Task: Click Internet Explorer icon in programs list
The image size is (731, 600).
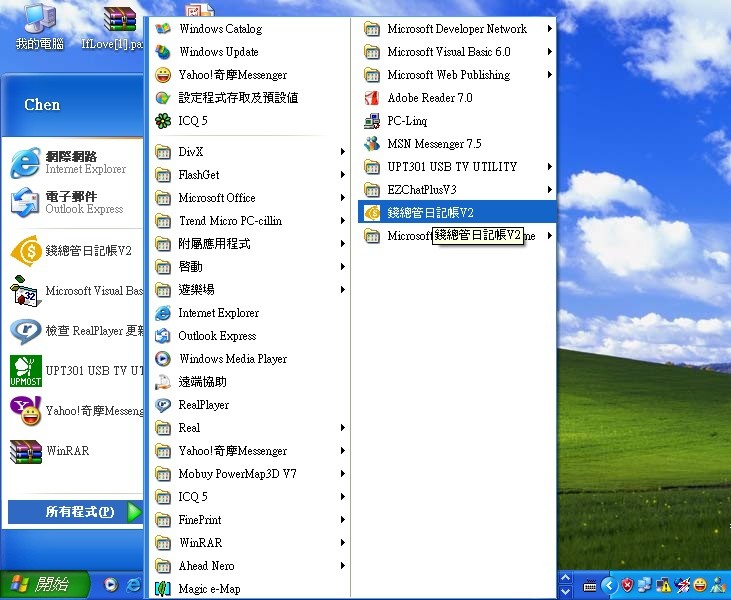Action: 163,313
